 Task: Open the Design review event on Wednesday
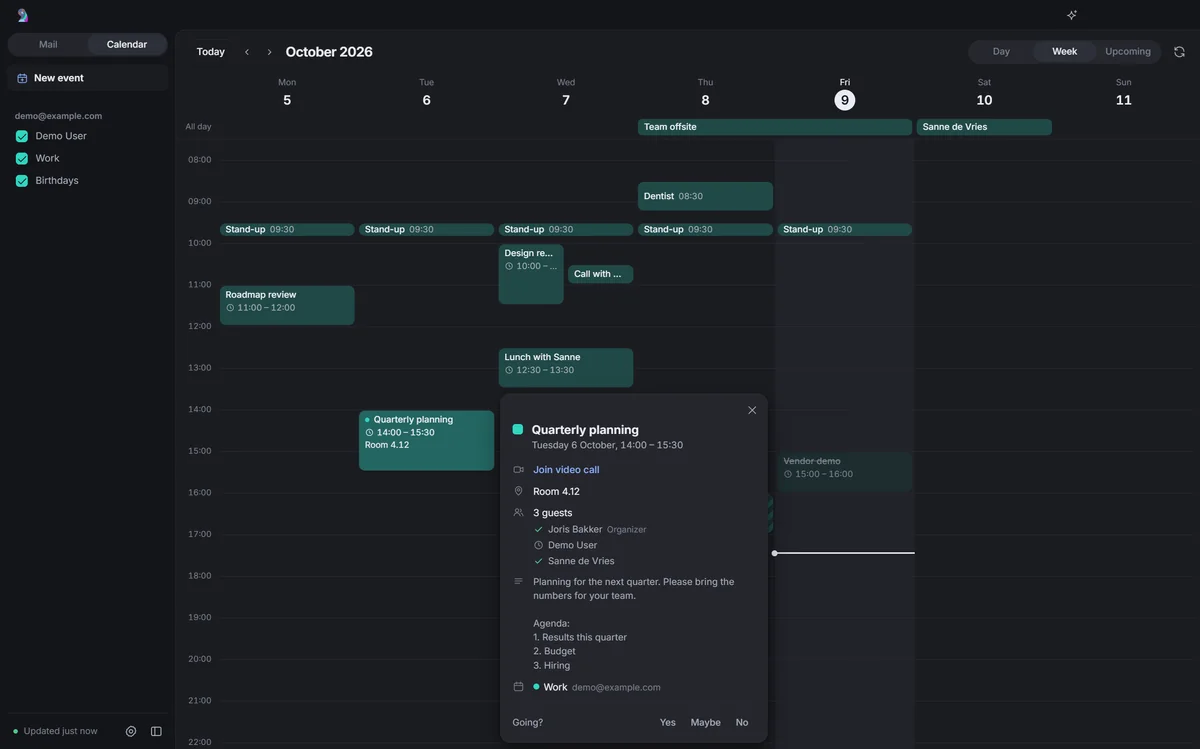point(531,274)
